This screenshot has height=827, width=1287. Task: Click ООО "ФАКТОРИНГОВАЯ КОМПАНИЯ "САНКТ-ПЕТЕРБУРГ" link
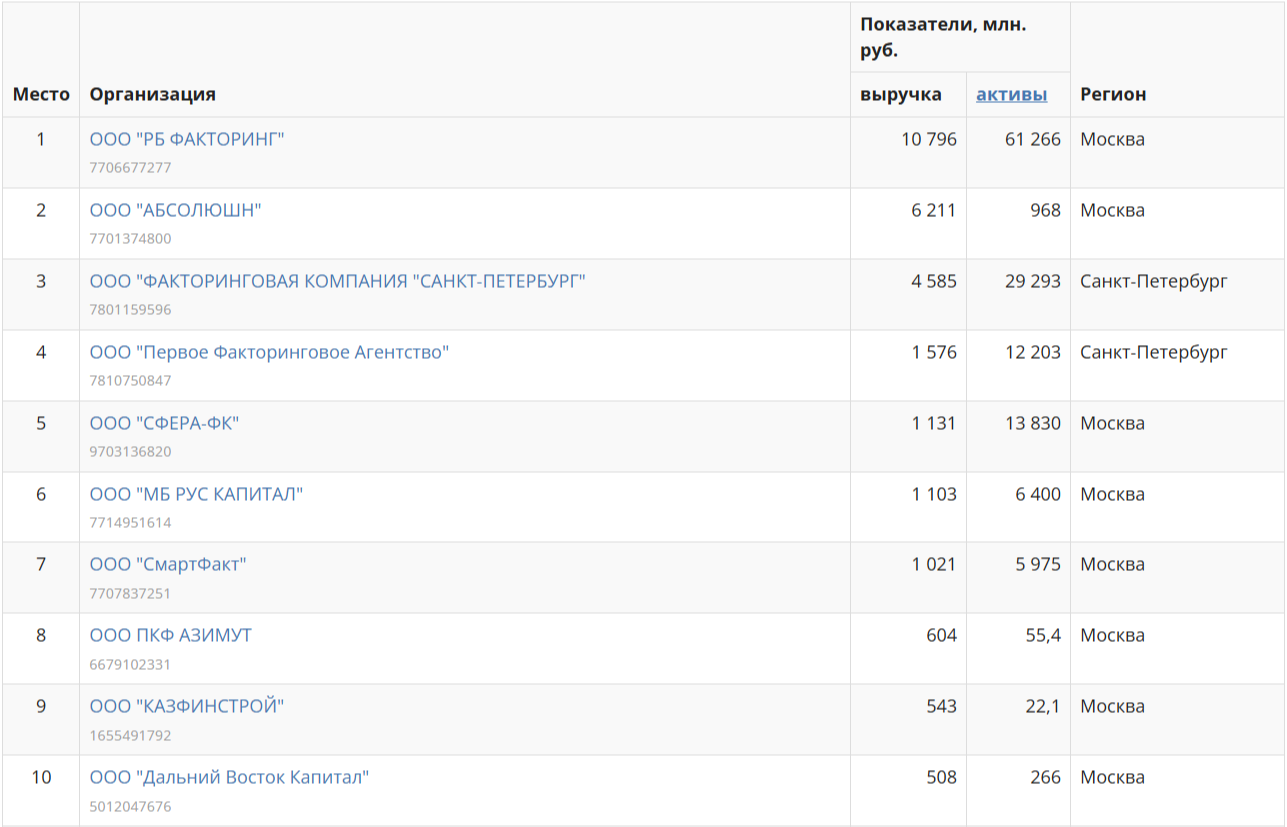[x=337, y=281]
